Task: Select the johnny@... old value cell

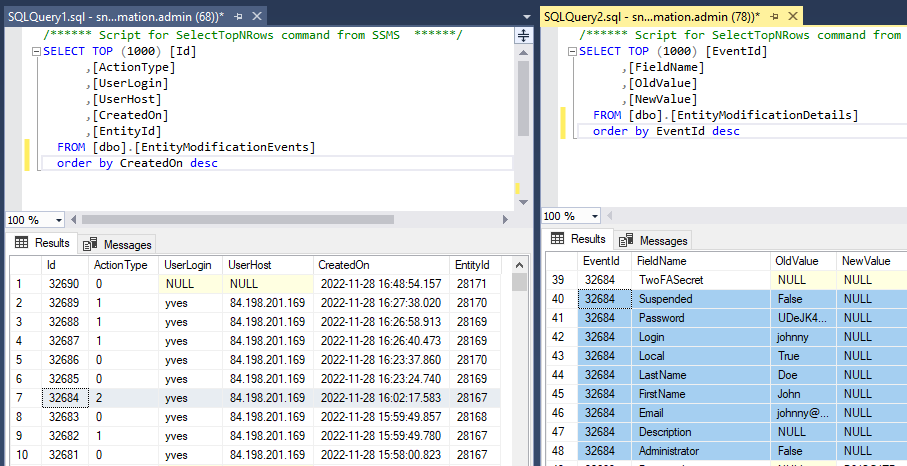Action: [803, 413]
